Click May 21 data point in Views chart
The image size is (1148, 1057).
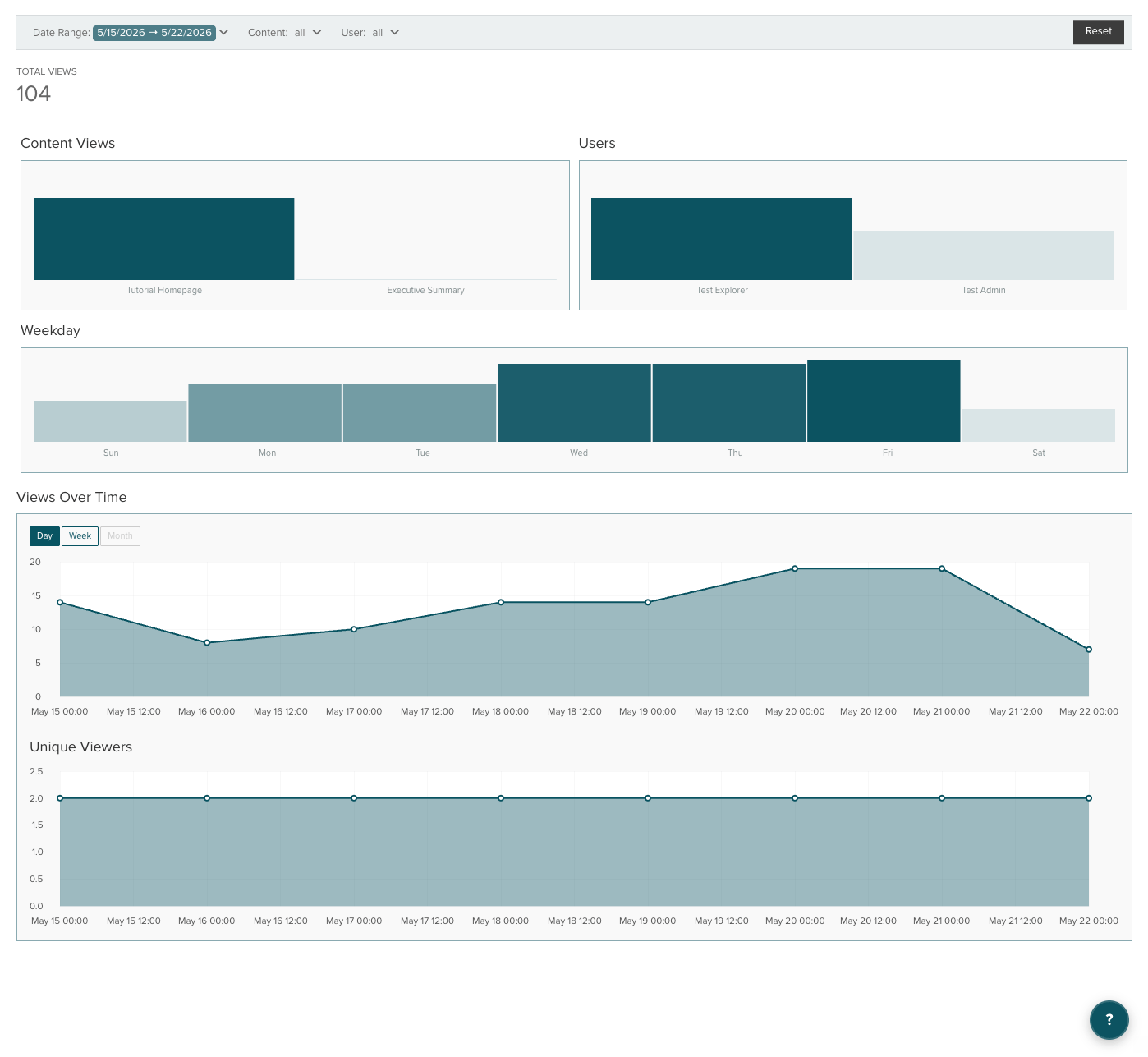coord(942,568)
